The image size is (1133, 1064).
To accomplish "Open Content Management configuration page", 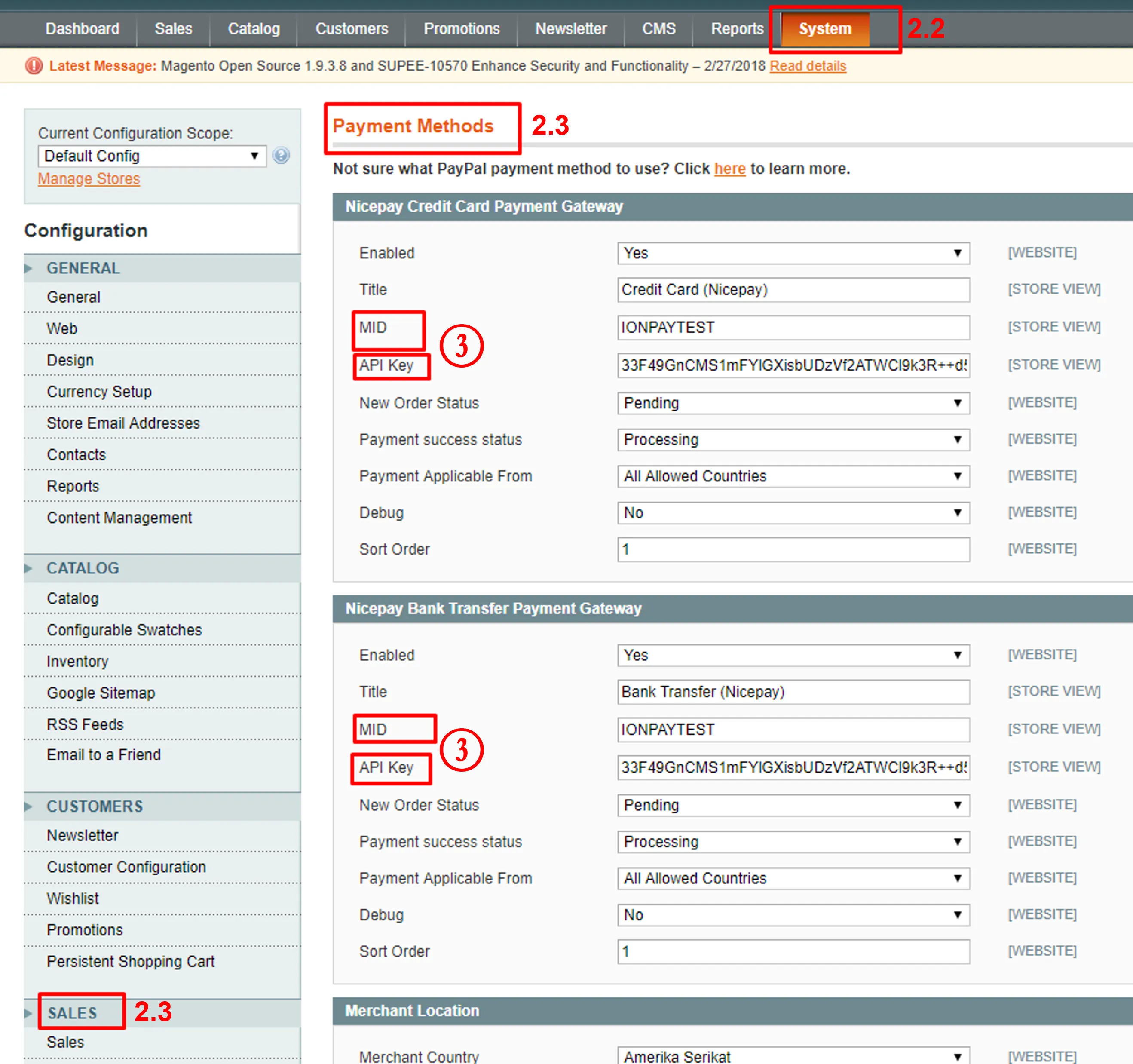I will [162, 518].
